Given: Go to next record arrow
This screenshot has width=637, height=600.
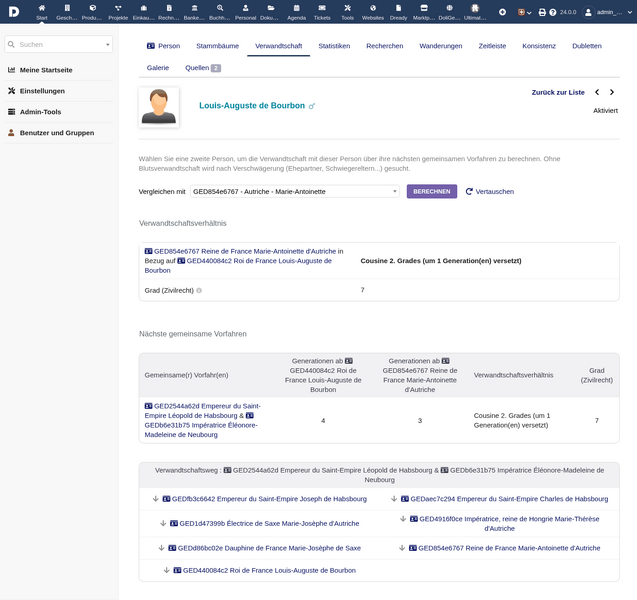Looking at the screenshot, I should coord(612,92).
